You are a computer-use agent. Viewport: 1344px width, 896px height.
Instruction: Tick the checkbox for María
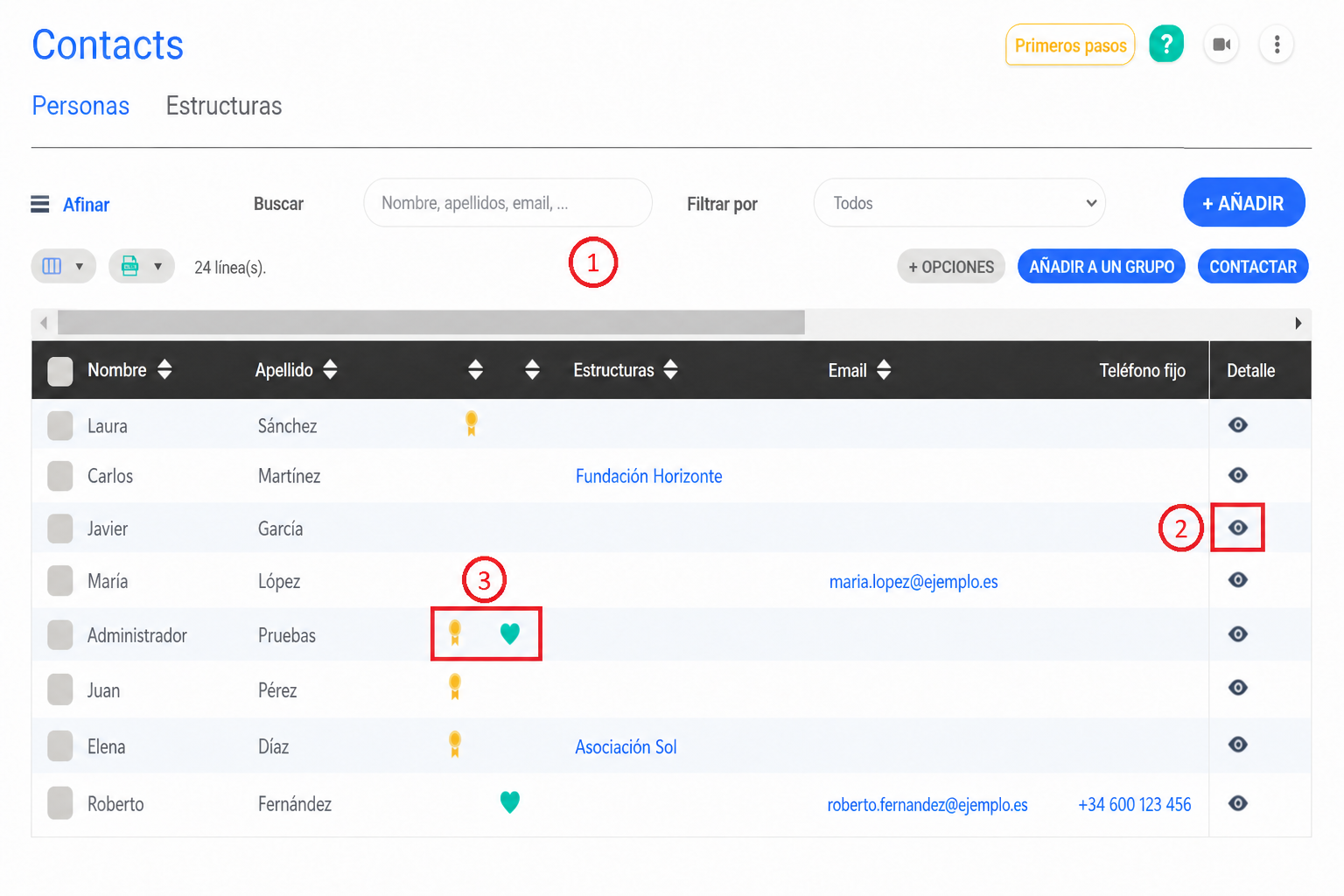[60, 581]
